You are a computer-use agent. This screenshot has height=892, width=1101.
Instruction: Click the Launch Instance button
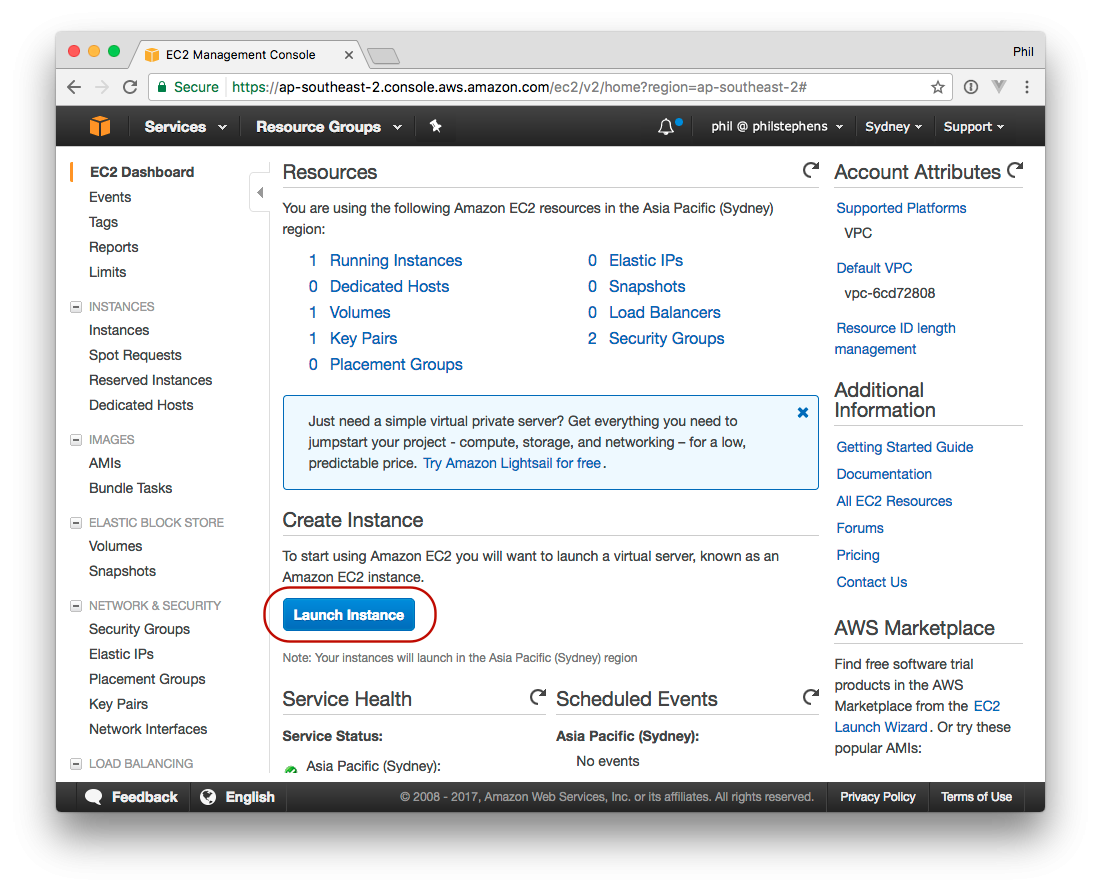click(348, 615)
